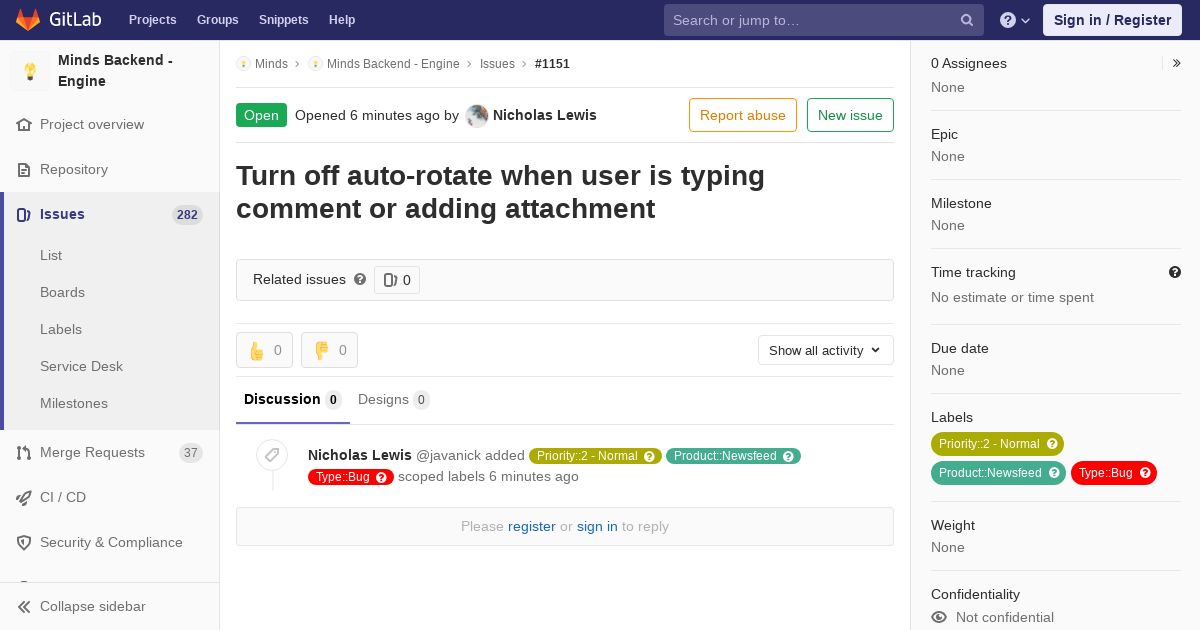Click the #1151 breadcrumb item

552,64
